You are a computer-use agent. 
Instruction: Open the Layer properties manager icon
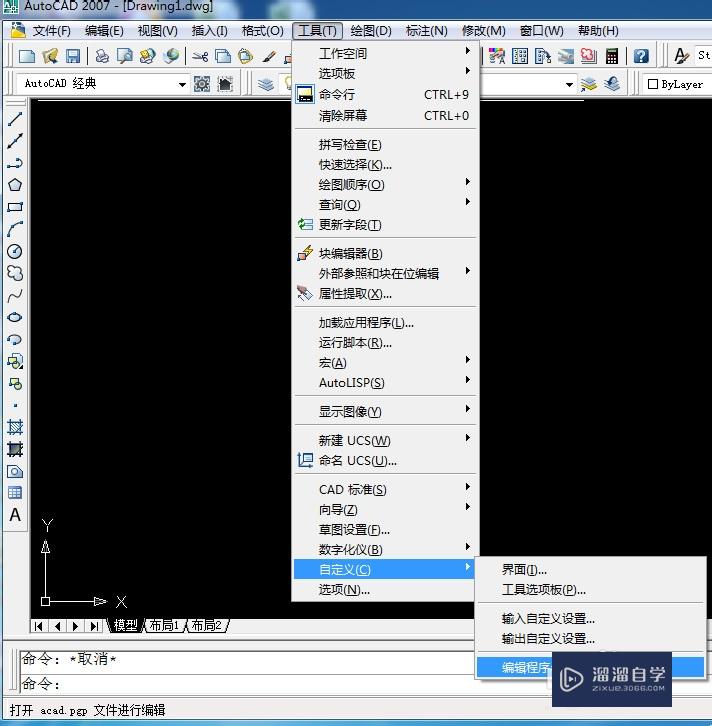[x=266, y=84]
